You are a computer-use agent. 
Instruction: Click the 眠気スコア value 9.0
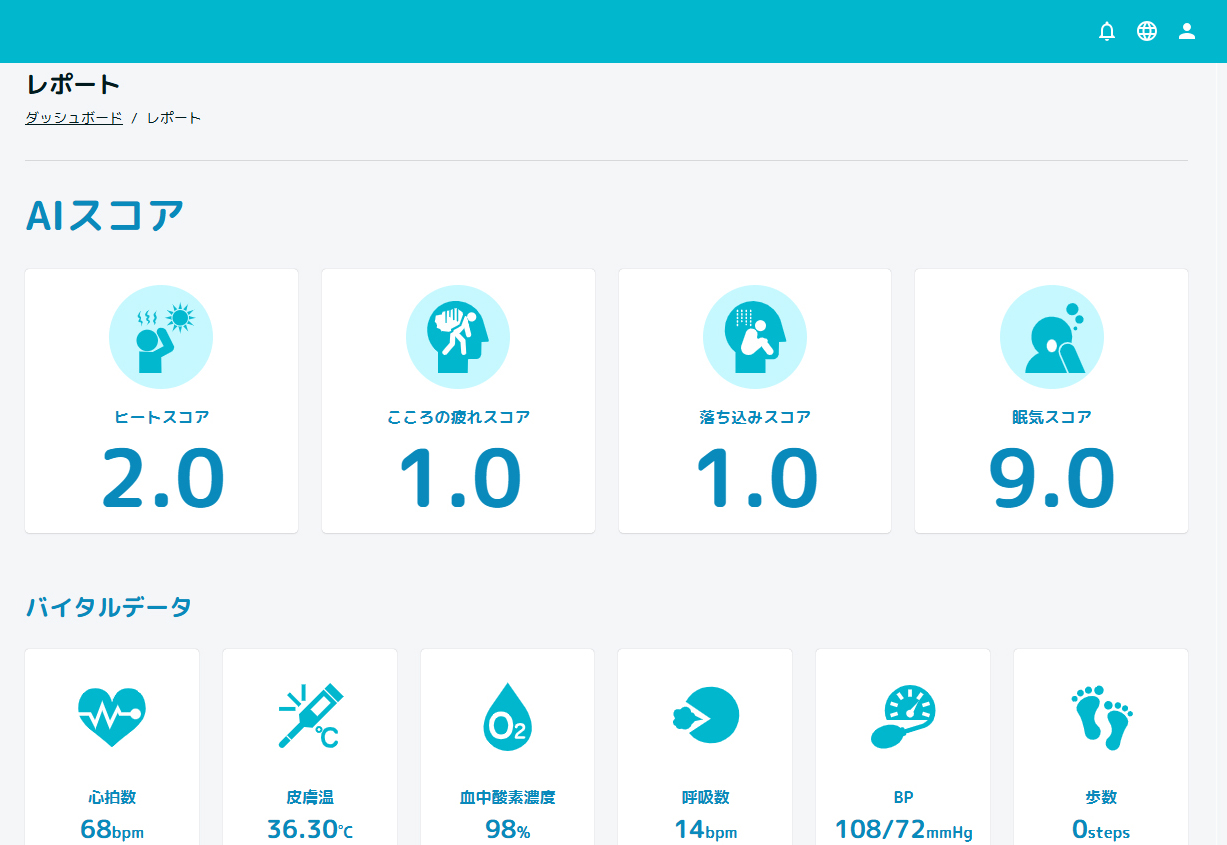pyautogui.click(x=1052, y=479)
